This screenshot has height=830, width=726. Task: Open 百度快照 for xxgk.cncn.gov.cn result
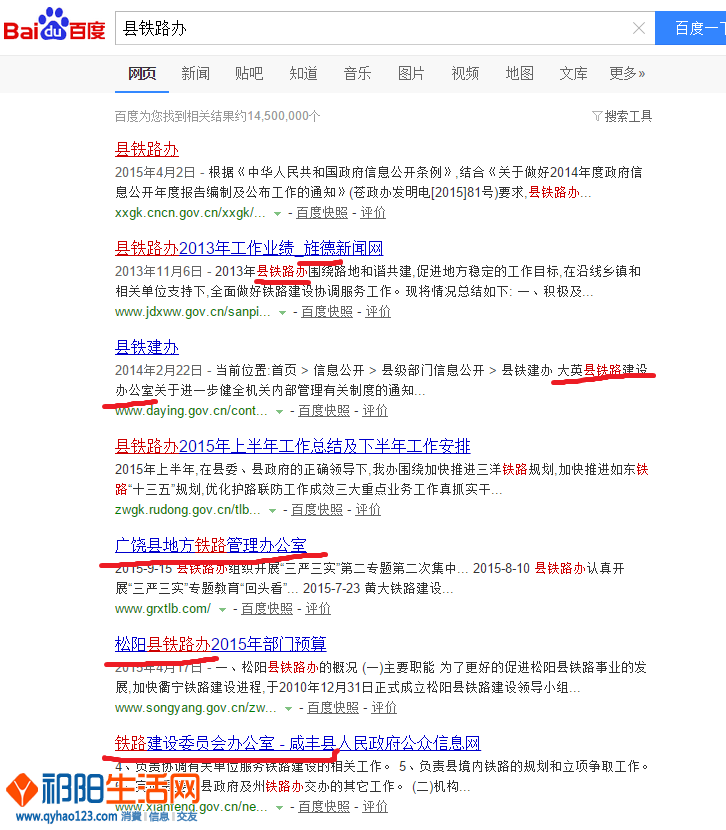pos(322,213)
